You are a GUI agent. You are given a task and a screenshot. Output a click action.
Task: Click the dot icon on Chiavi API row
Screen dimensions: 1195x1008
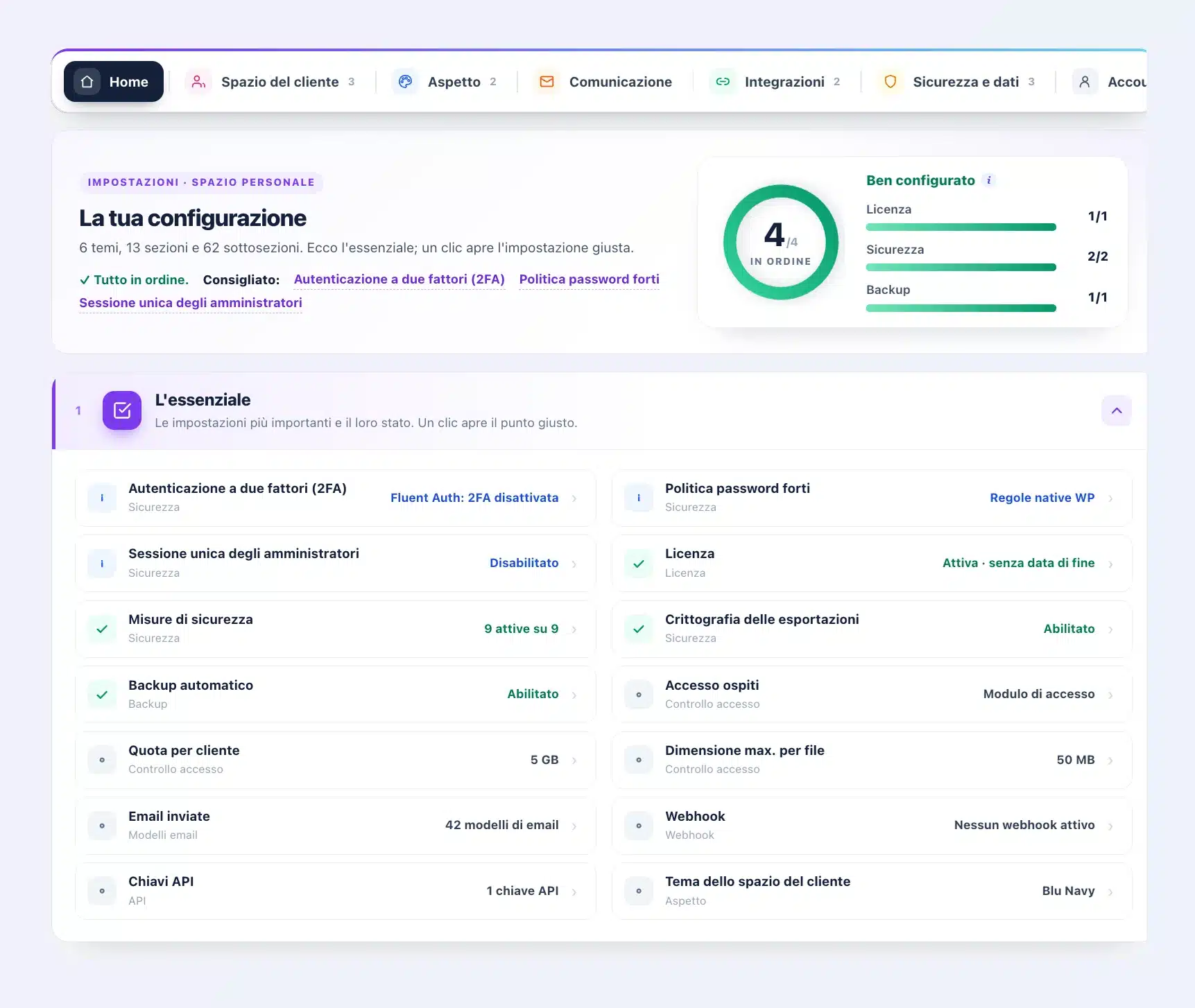[102, 891]
